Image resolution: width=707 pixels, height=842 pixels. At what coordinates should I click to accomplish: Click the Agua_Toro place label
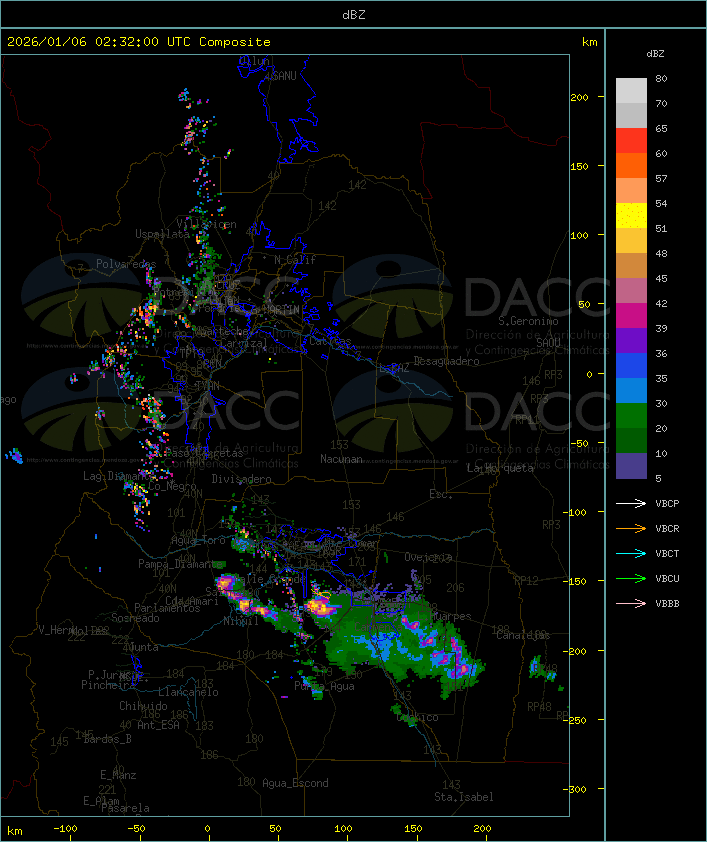(198, 540)
